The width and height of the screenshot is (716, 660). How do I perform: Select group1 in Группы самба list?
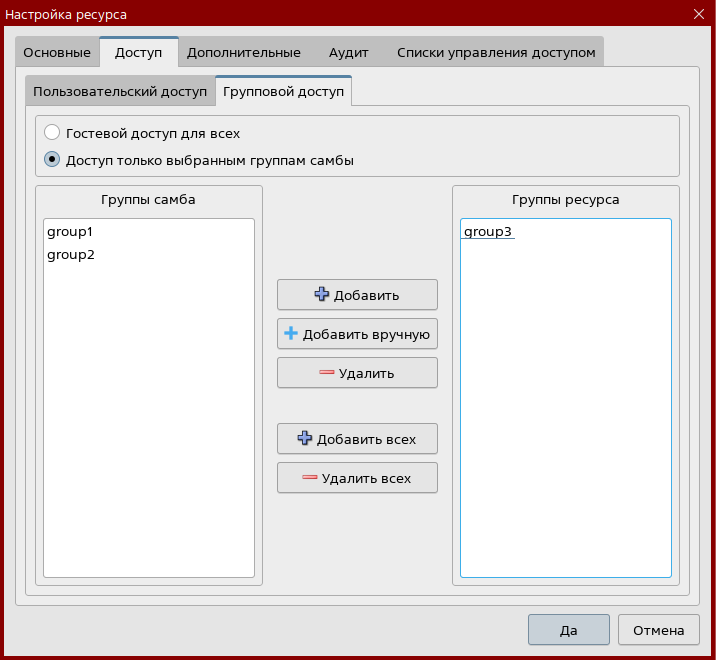(69, 232)
